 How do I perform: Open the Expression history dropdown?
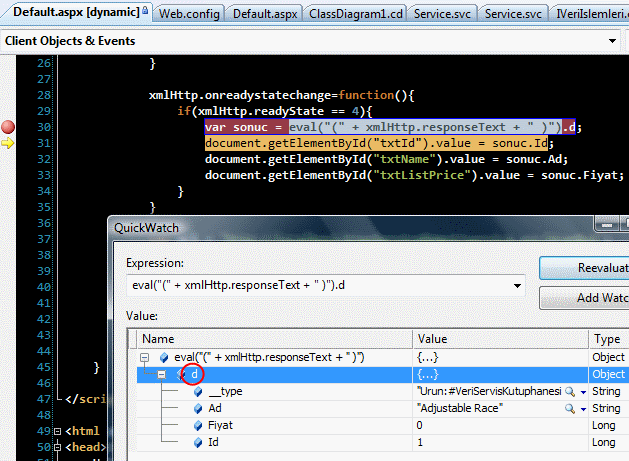516,286
